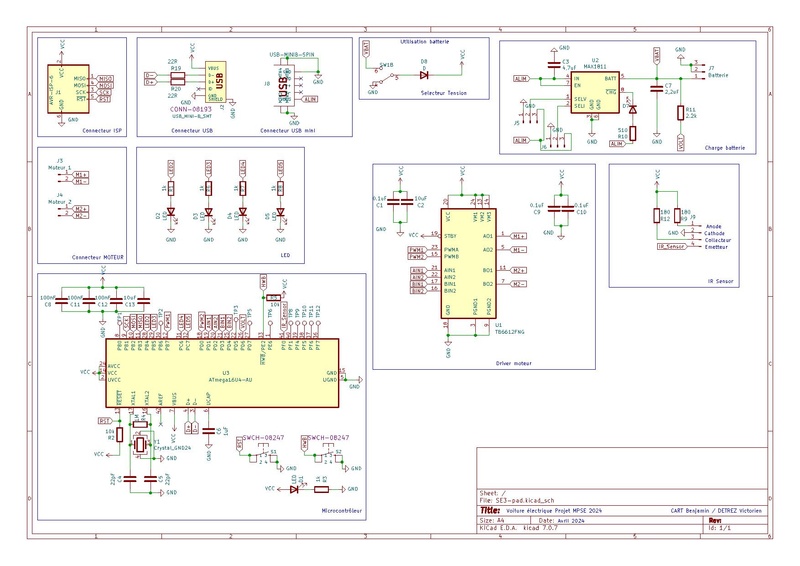Select the C4 22pF capacitor
800x566 pixels.
(130, 479)
